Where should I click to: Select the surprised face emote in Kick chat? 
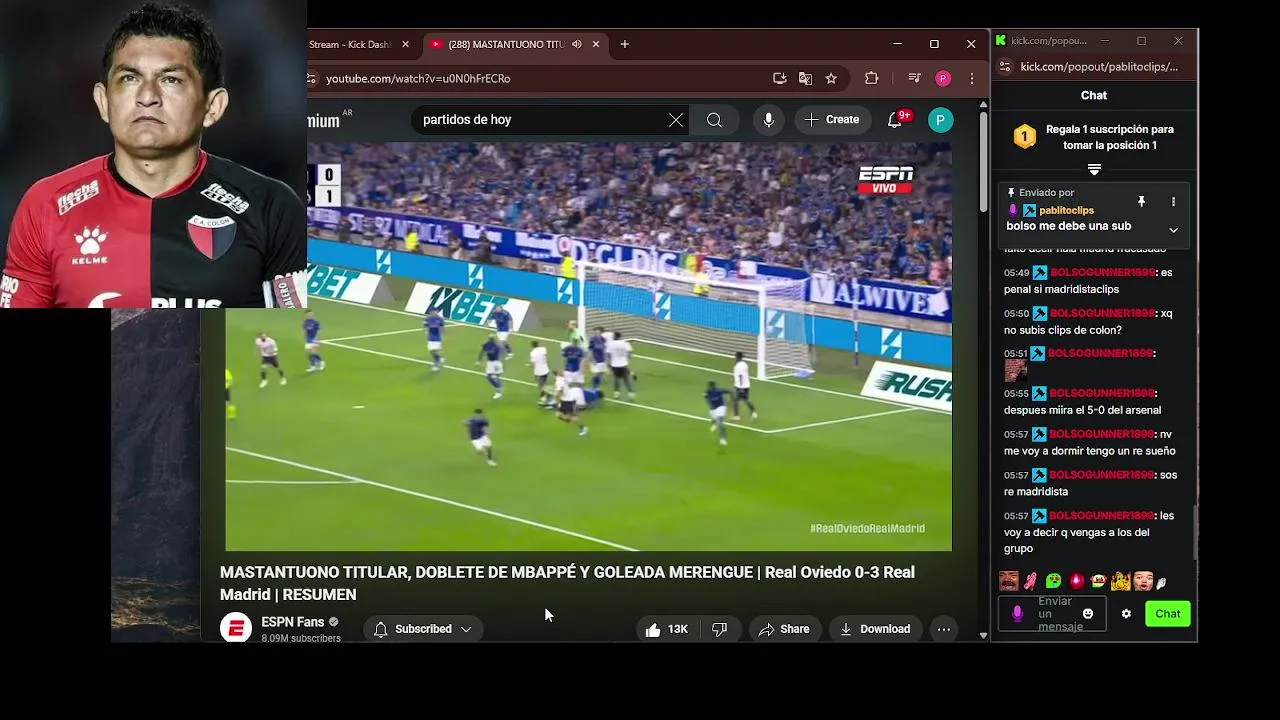click(x=1143, y=581)
